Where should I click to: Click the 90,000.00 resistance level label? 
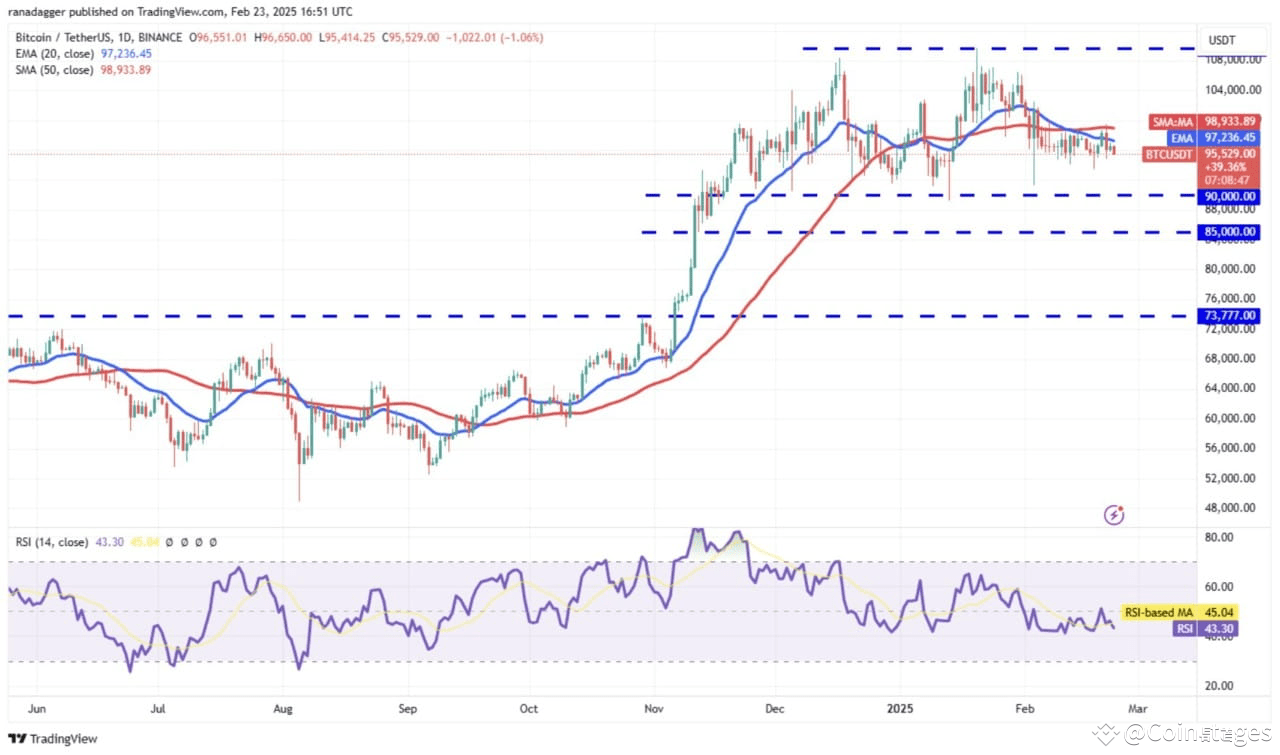click(1229, 196)
